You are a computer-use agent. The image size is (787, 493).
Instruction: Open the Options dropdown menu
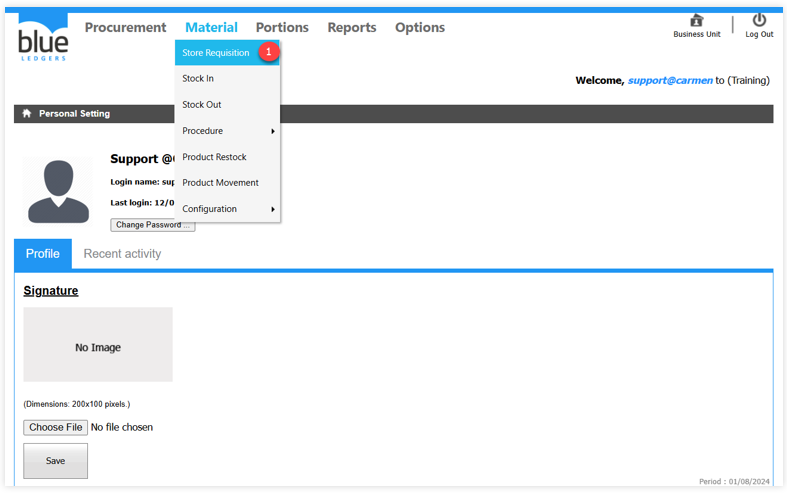(x=420, y=28)
